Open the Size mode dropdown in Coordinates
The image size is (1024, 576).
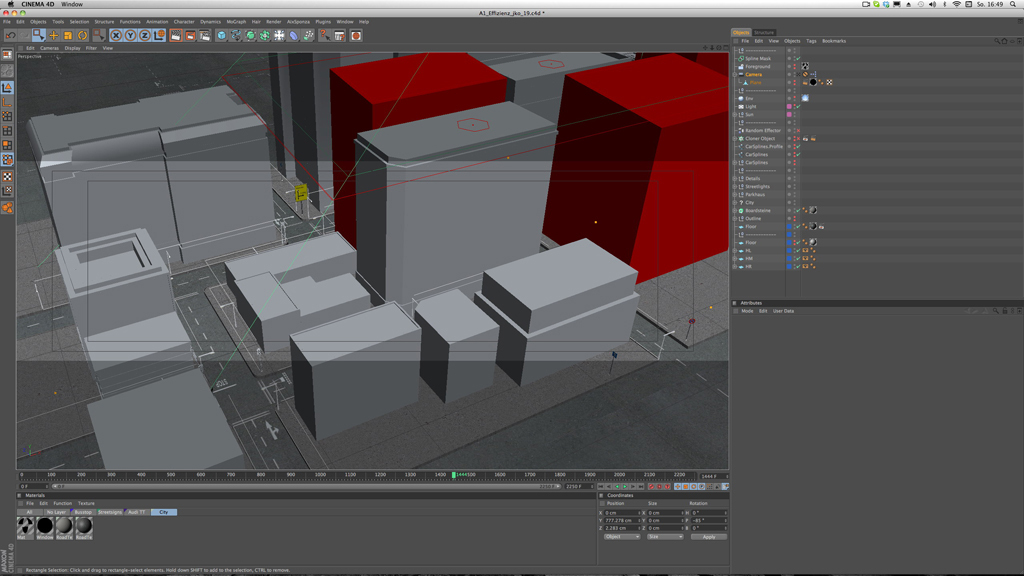click(665, 537)
